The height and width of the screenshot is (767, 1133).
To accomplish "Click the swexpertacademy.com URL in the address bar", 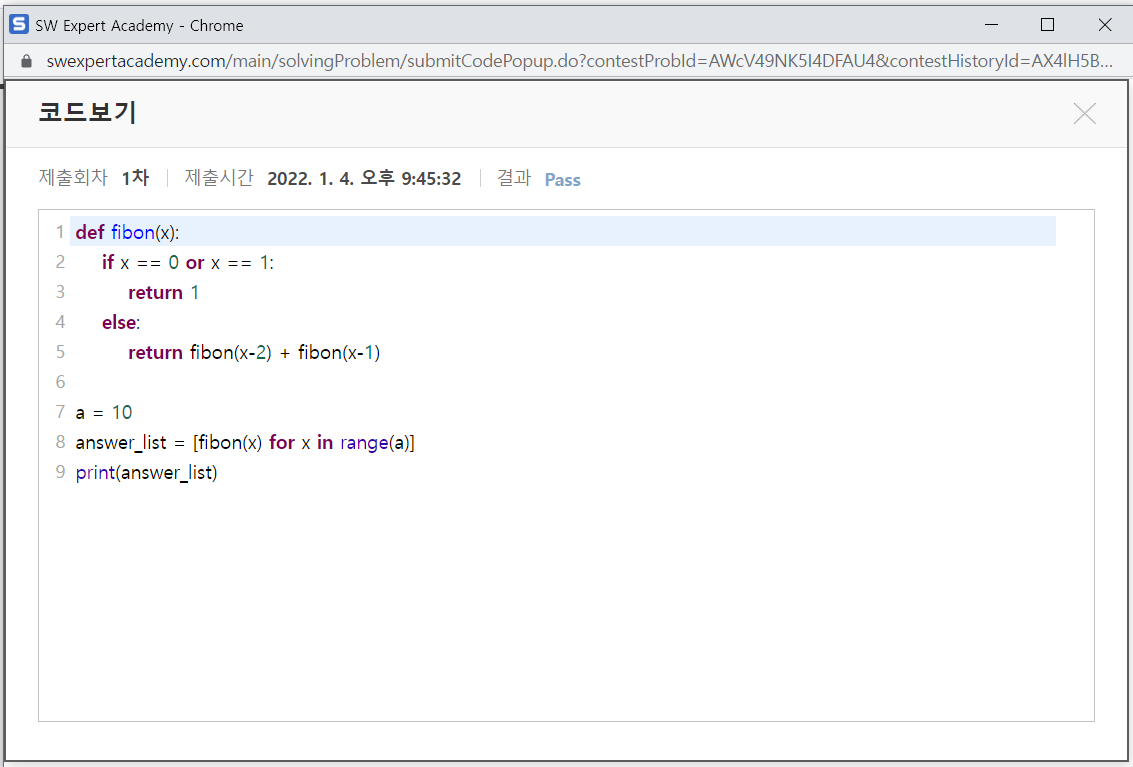I will coord(580,61).
